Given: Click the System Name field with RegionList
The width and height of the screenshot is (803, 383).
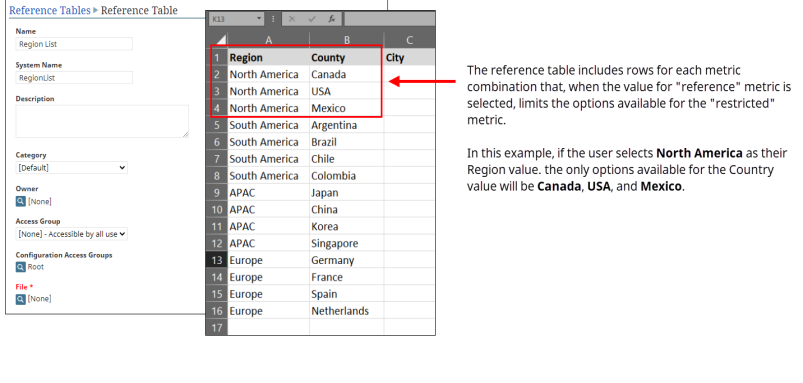Looking at the screenshot, I should 74,78.
